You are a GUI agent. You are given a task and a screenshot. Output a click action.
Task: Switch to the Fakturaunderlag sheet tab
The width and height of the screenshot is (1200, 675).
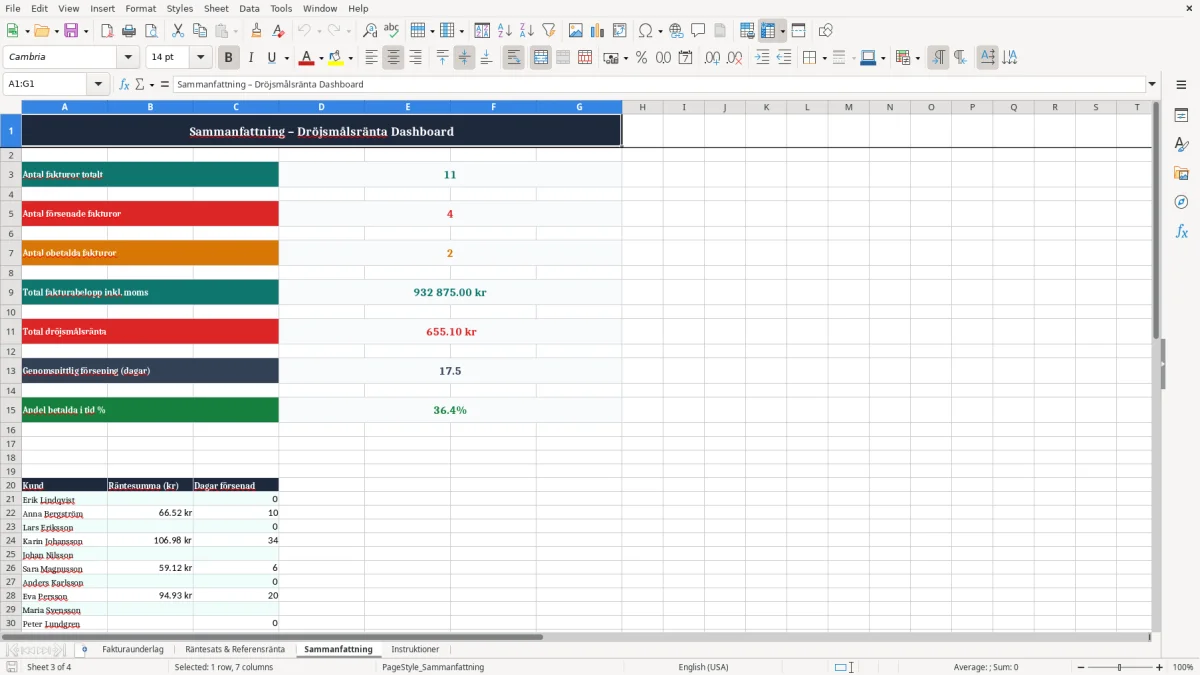pos(133,649)
